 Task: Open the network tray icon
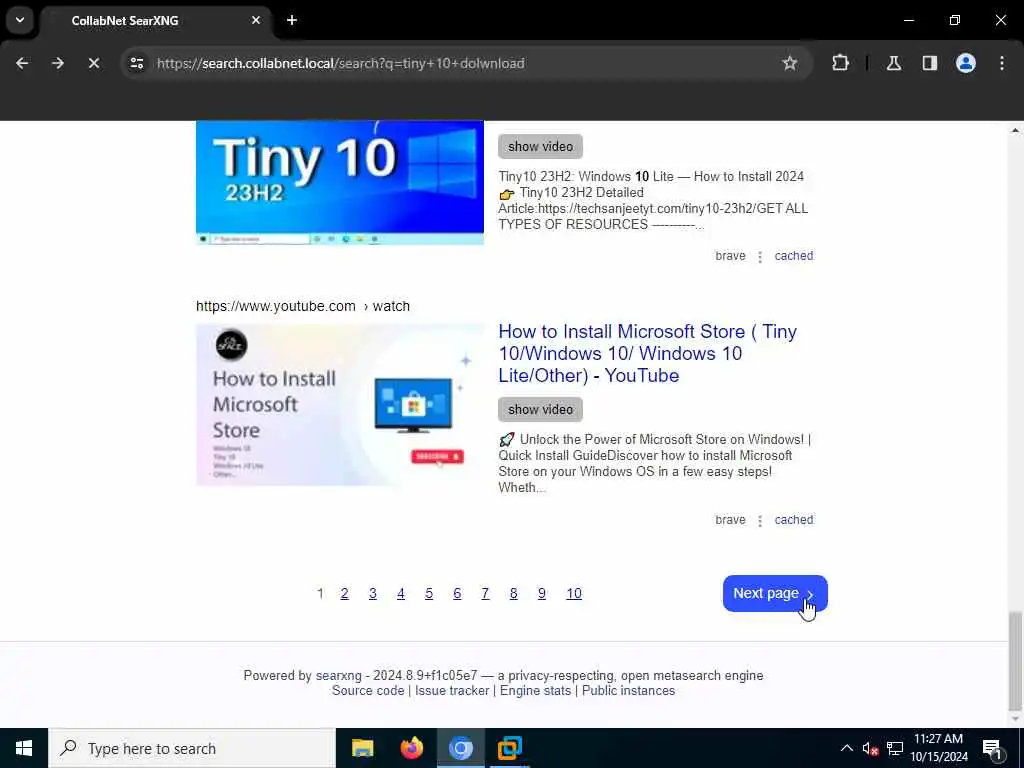(x=895, y=749)
